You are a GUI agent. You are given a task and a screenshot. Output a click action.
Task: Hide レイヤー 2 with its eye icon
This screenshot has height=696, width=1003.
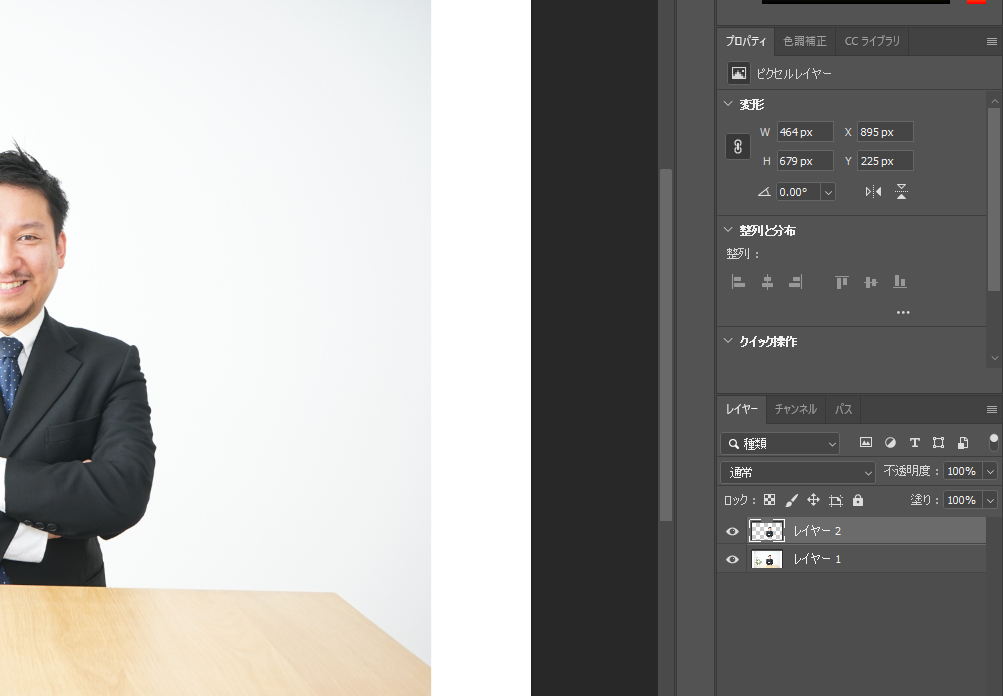732,531
